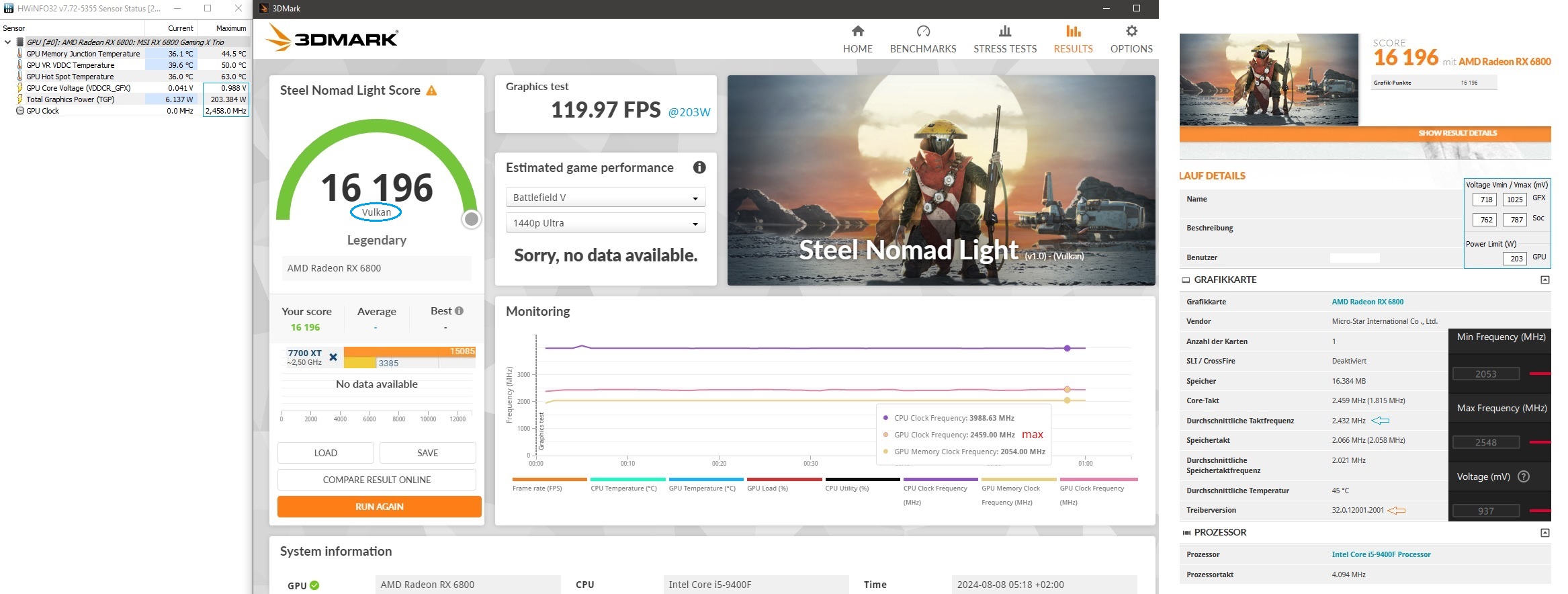Click the GFX Vmax voltage field 1025
The height and width of the screenshot is (594, 1568).
[x=1514, y=200]
